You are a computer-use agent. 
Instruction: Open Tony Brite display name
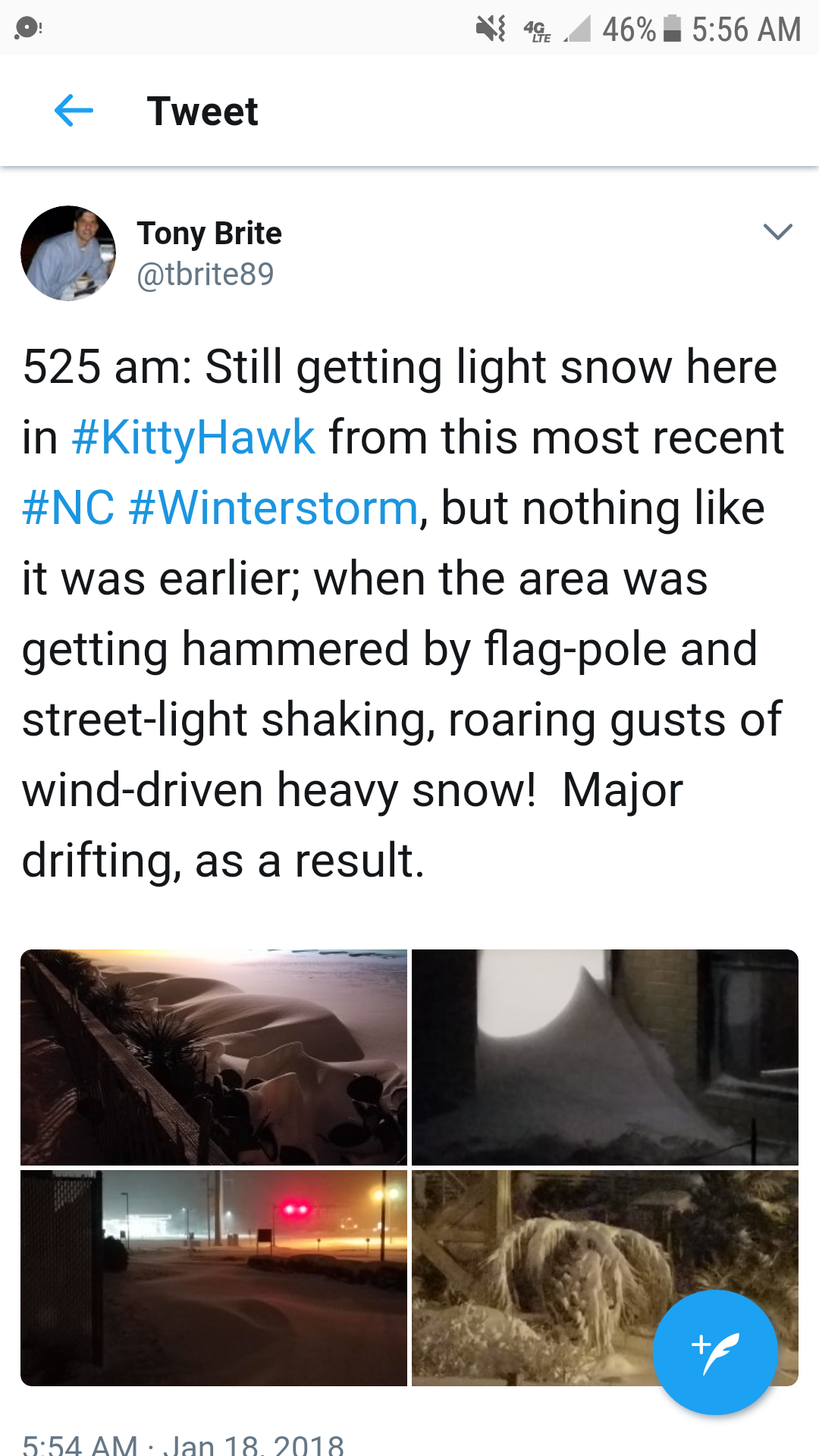click(209, 234)
